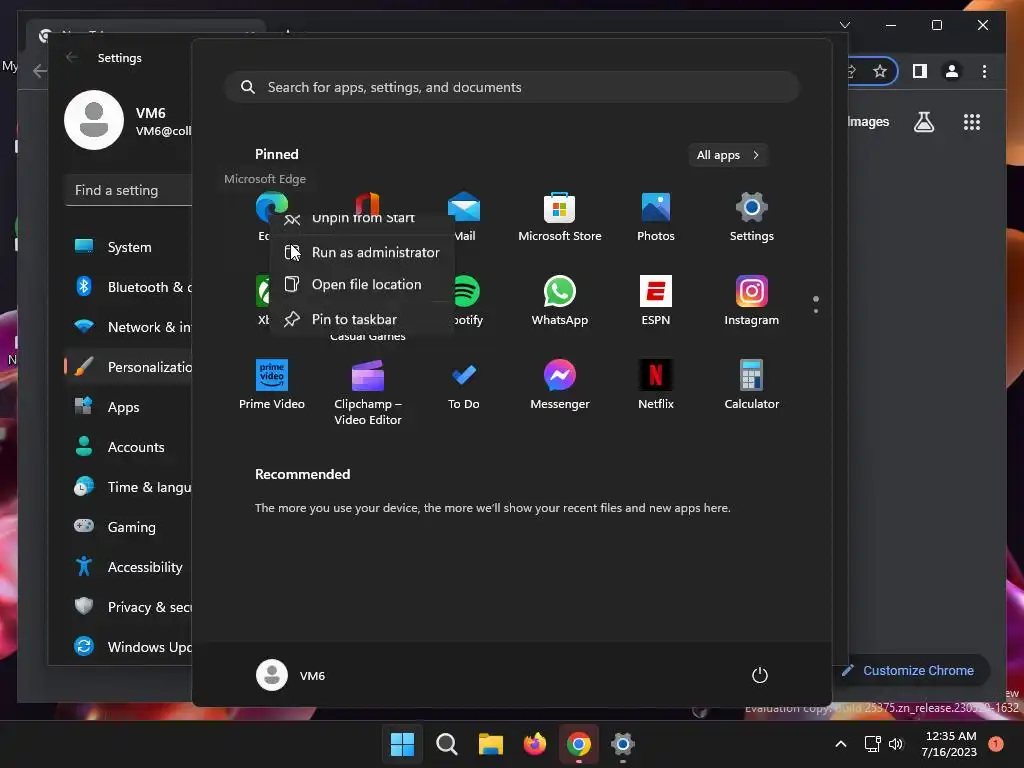Open Bluetooth & devices settings
1024x768 pixels.
point(129,287)
